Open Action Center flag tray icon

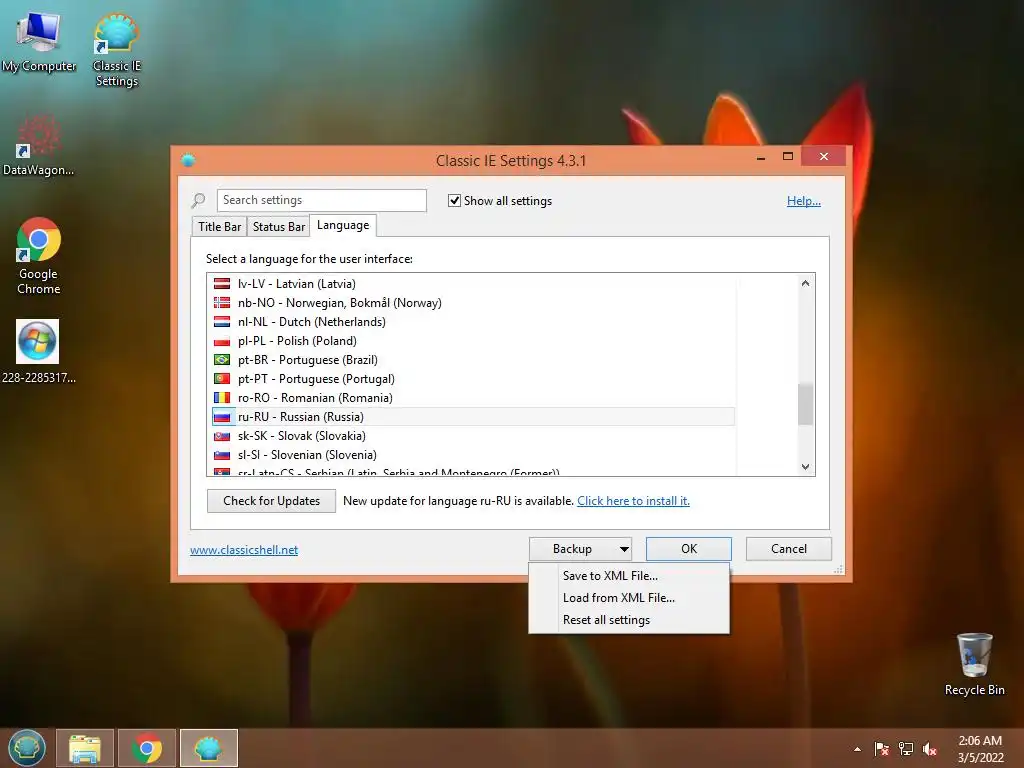(x=882, y=749)
